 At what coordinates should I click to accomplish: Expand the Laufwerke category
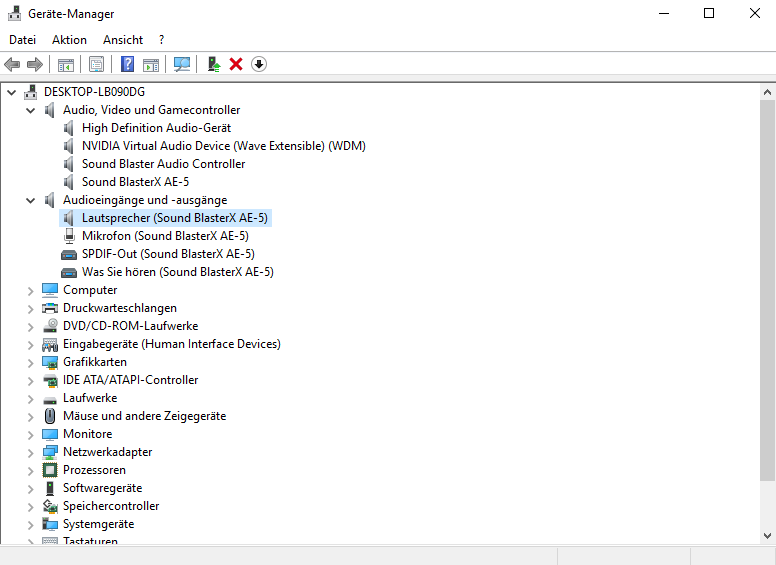pyautogui.click(x=31, y=399)
